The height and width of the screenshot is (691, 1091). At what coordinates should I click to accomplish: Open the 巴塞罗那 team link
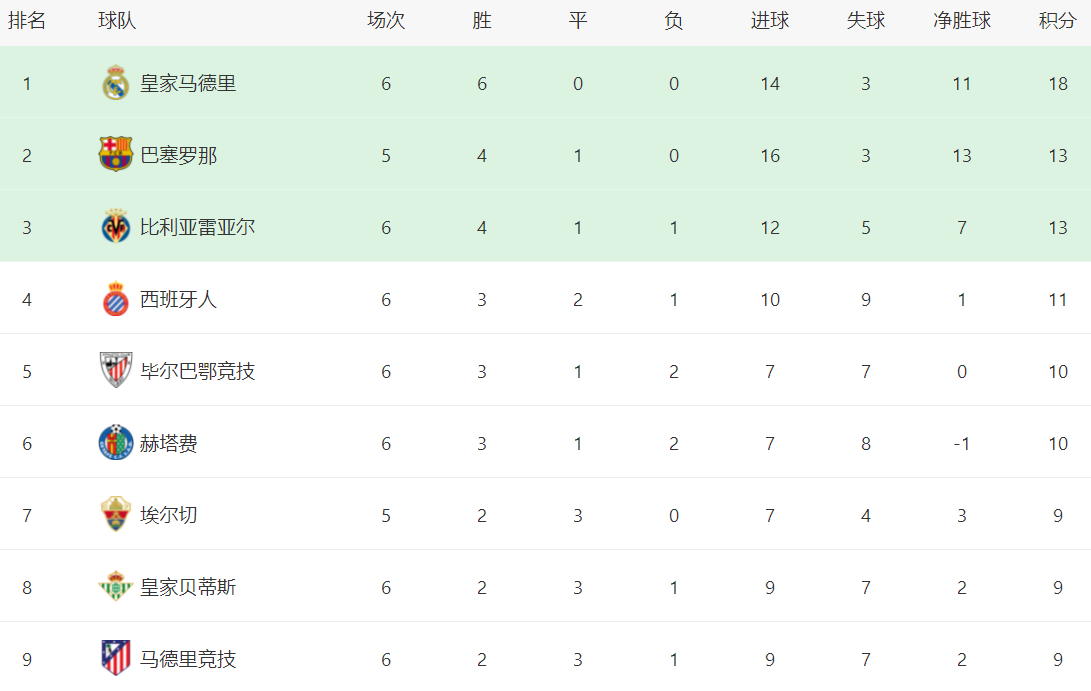click(x=178, y=155)
